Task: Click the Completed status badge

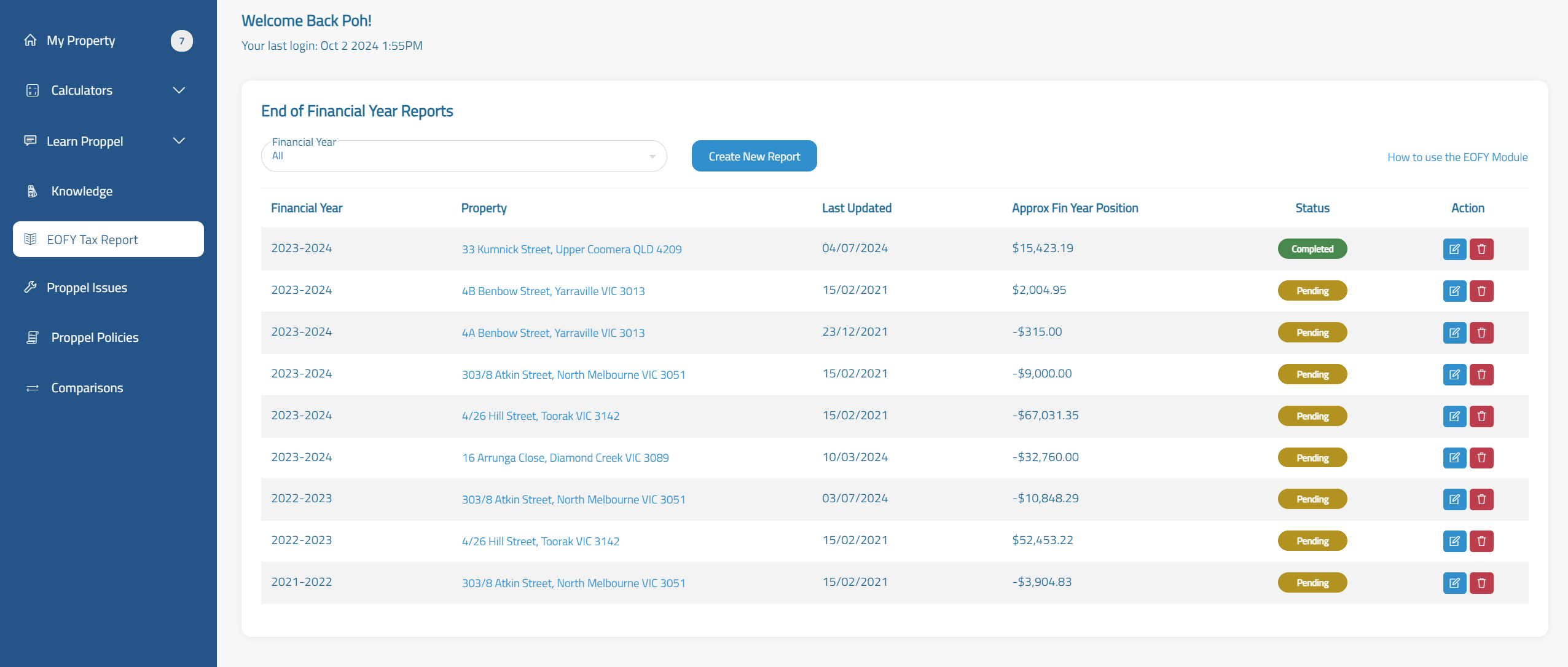Action: (x=1312, y=249)
